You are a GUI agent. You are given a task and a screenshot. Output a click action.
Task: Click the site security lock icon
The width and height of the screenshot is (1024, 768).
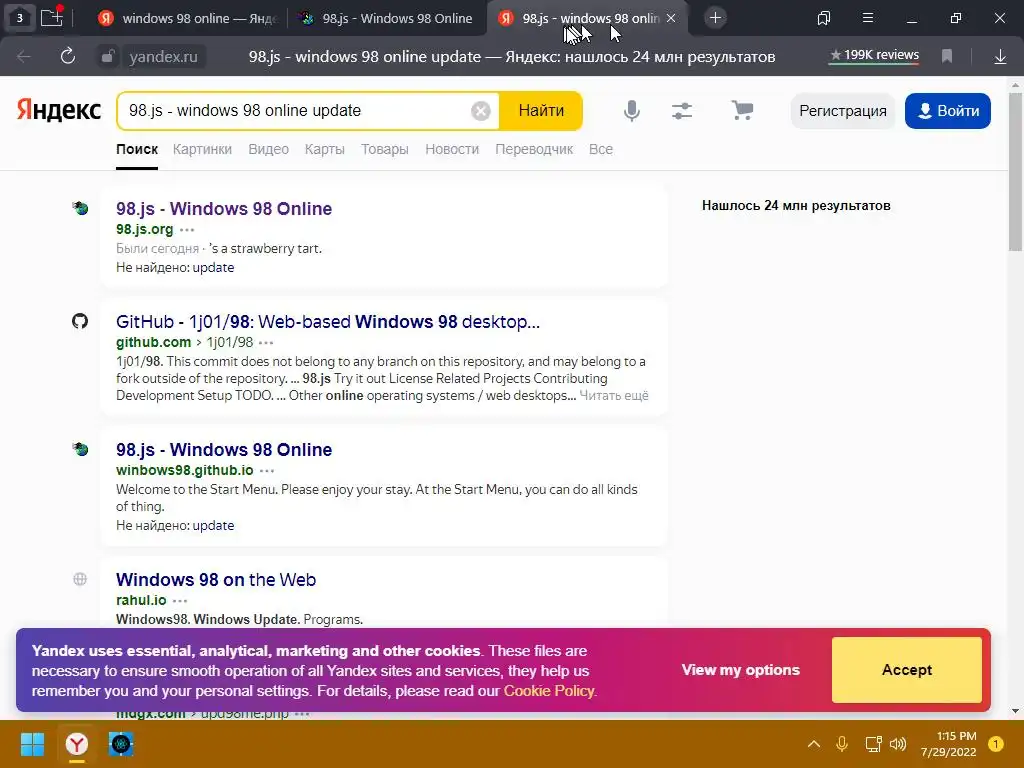tap(107, 57)
